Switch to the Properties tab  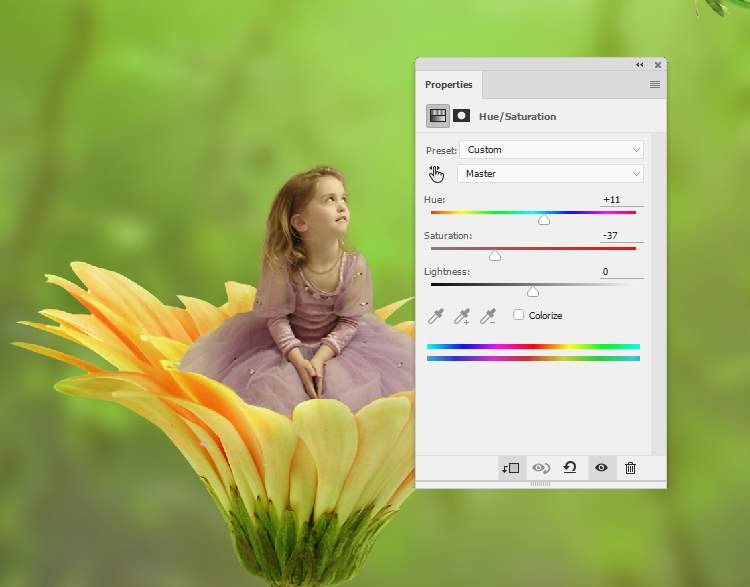[448, 85]
